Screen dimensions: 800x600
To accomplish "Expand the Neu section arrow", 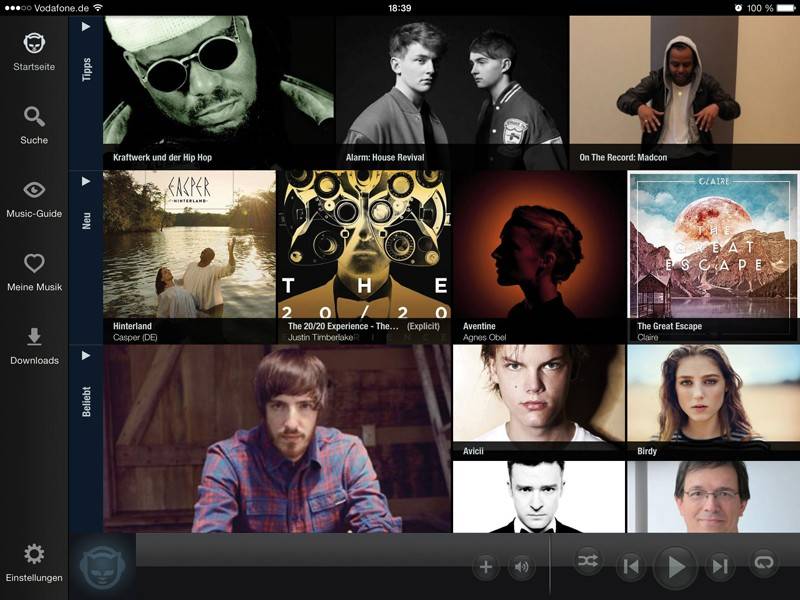I will tap(86, 181).
